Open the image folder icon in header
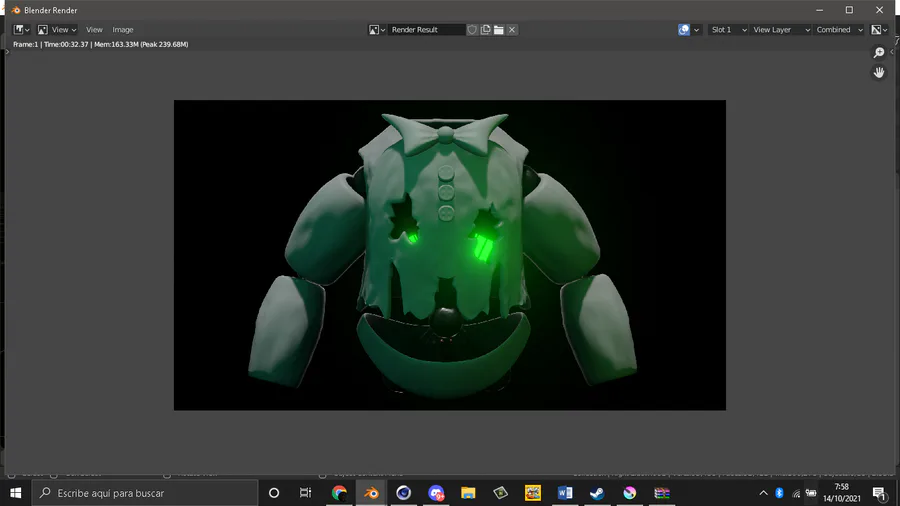The height and width of the screenshot is (506, 900). coord(499,30)
